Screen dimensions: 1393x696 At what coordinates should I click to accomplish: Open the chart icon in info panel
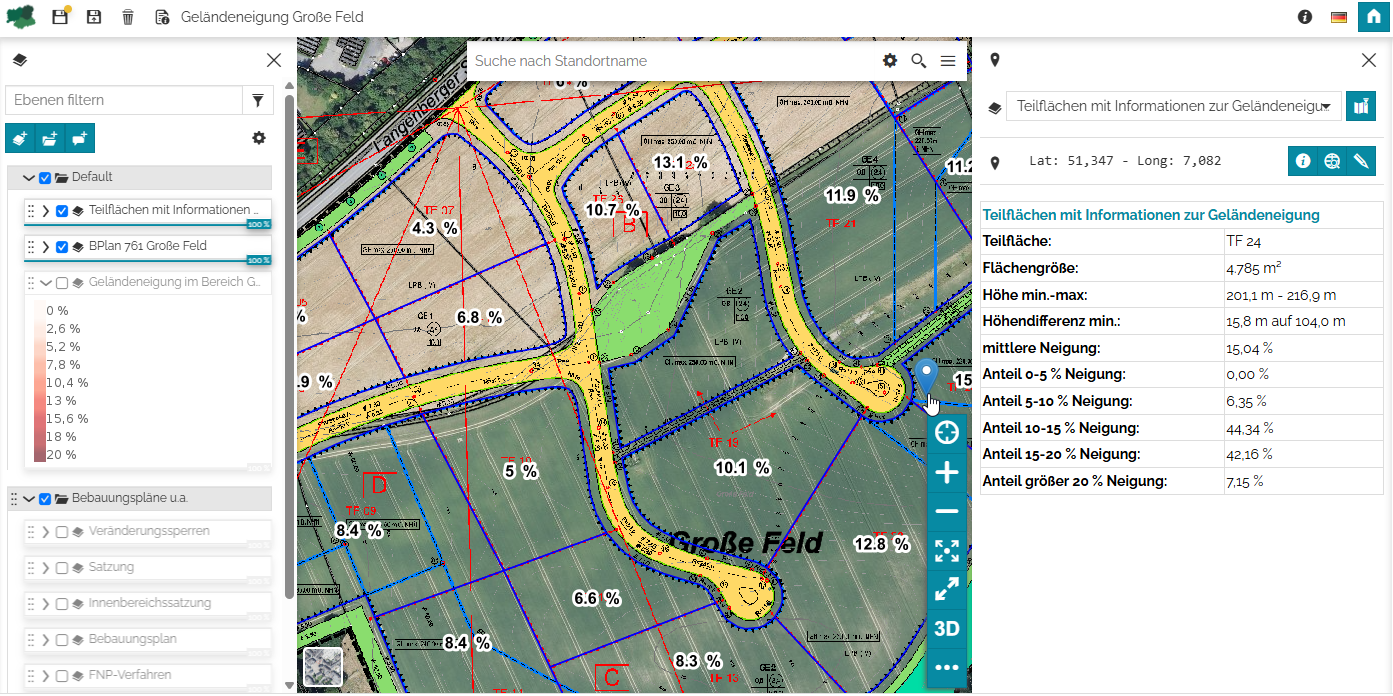coord(1360,106)
